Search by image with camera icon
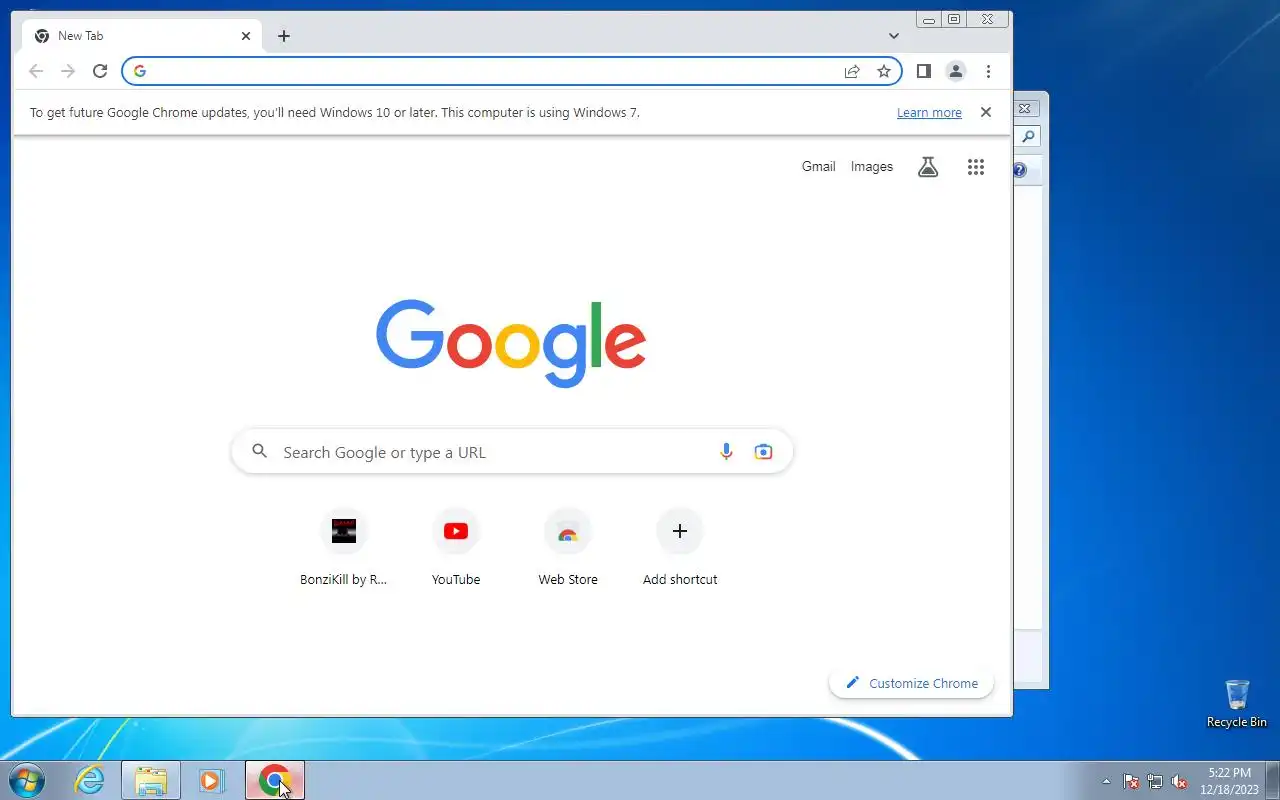 coord(763,452)
